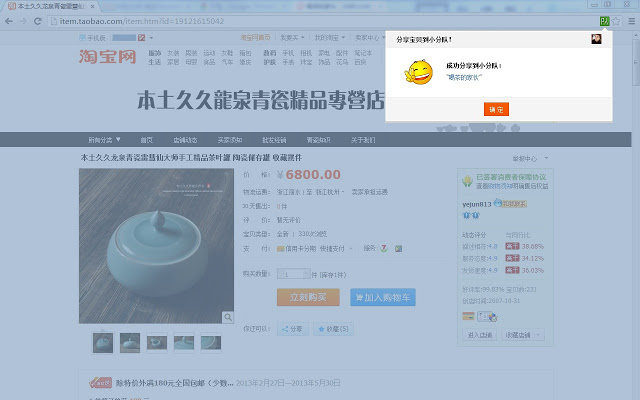Click the 7-day return service icon
This screenshot has width=640, height=400.
click(384, 248)
